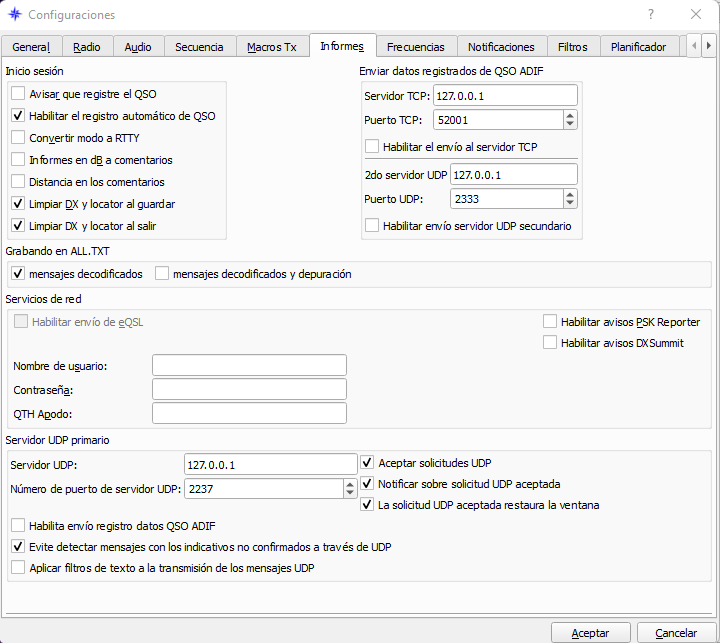Enable Informes en dB a comentarios
Image resolution: width=720 pixels, height=643 pixels.
[18, 160]
